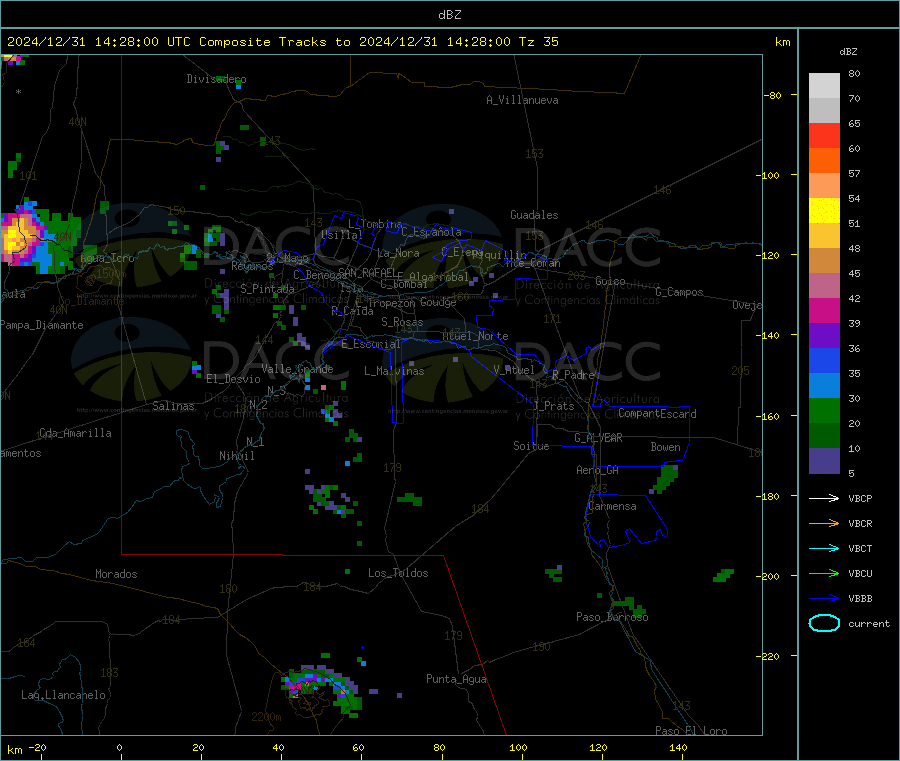Click the Divisadero map label
The image size is (900, 761).
coord(216,79)
